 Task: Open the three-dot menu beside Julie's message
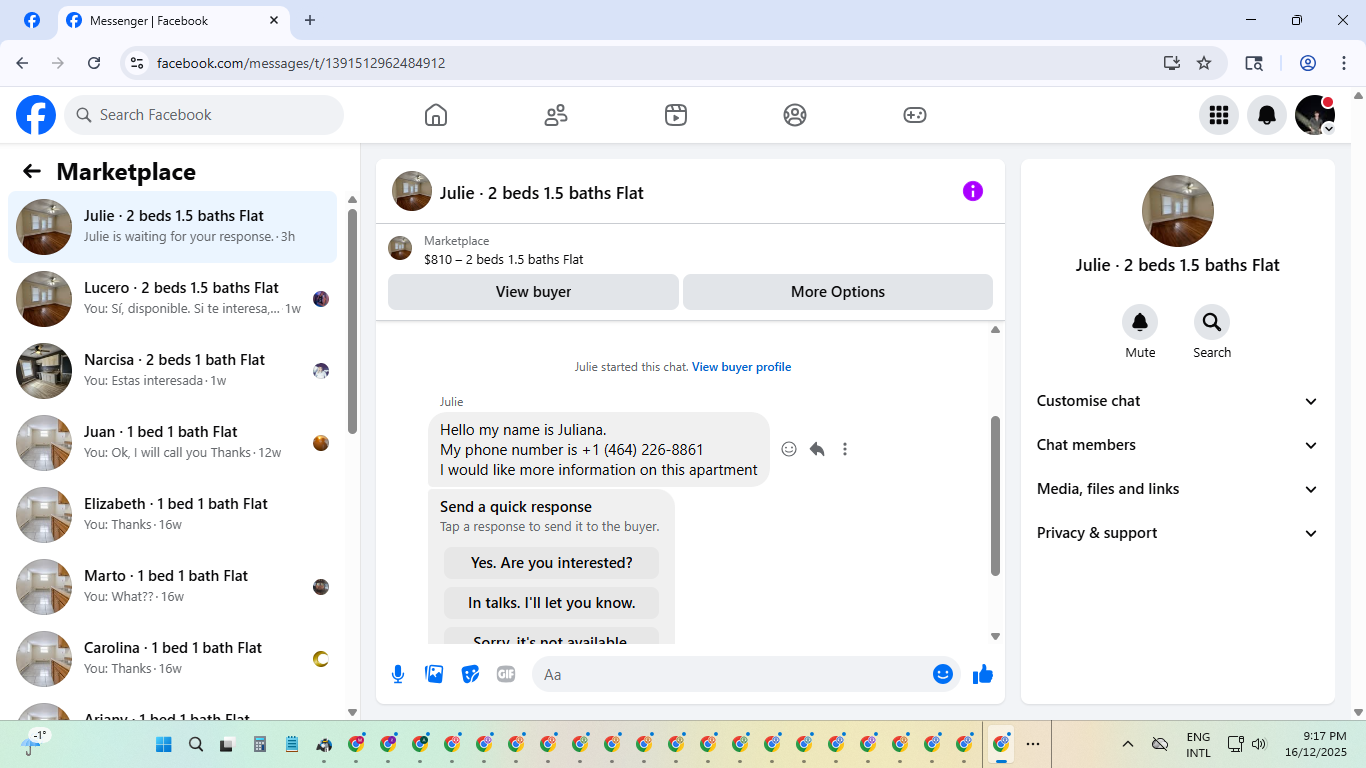click(845, 449)
